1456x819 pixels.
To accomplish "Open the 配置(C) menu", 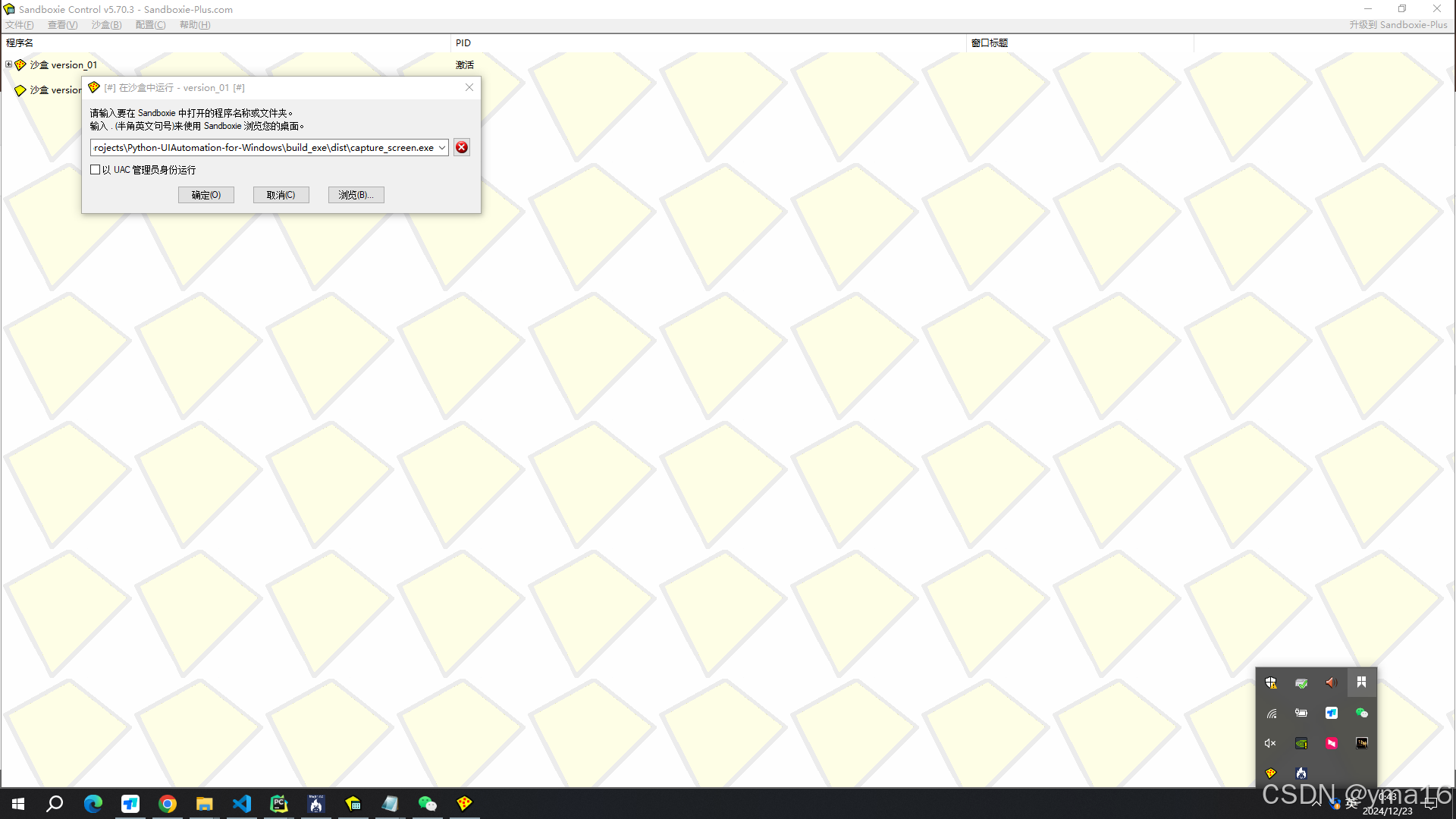I will pyautogui.click(x=150, y=25).
